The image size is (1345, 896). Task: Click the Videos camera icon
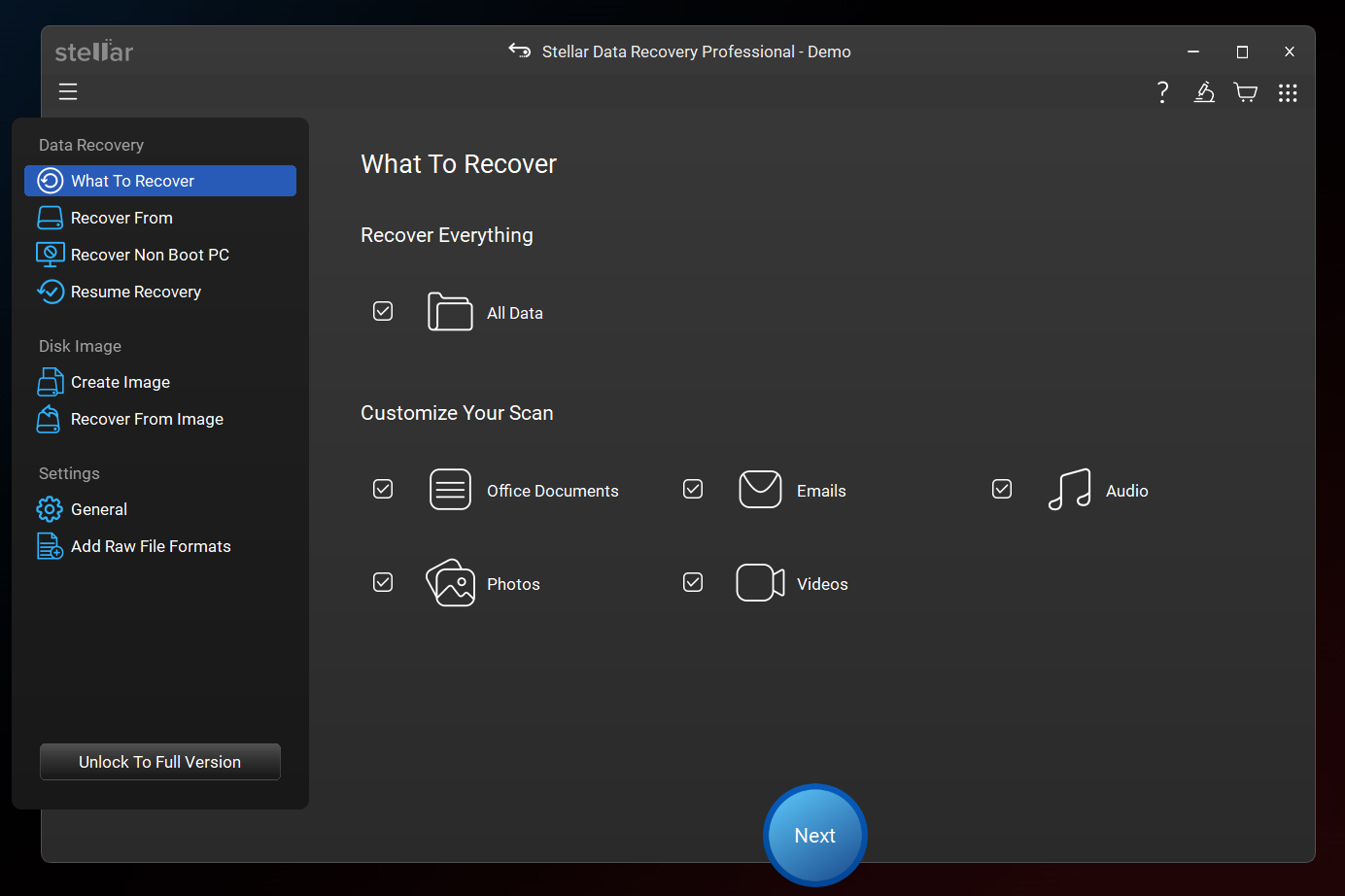[x=760, y=582]
